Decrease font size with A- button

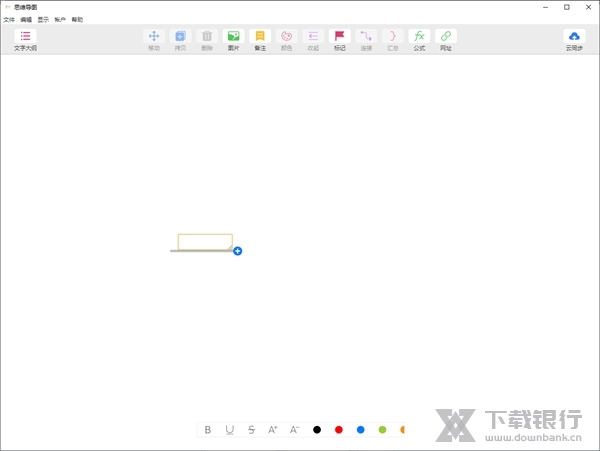pos(295,430)
